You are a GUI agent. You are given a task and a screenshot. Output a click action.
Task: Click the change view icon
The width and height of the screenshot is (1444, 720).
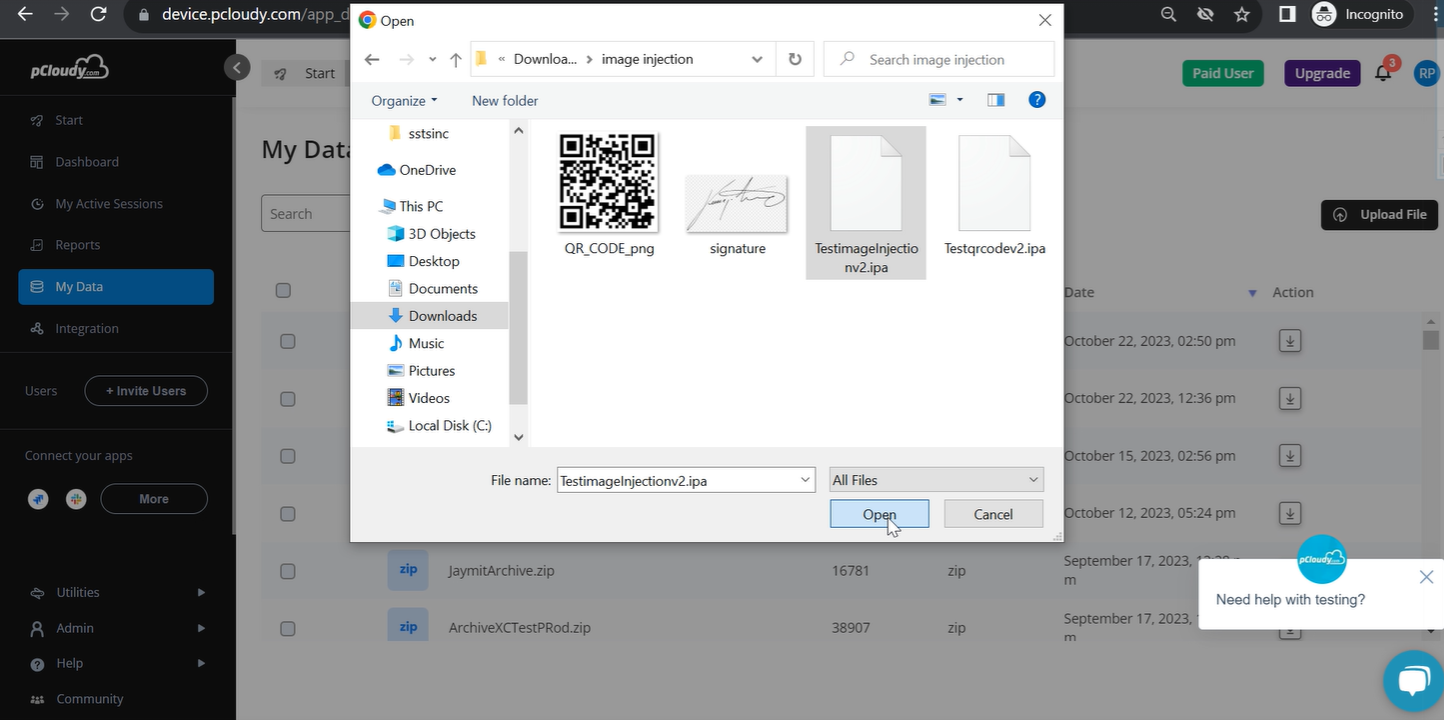click(x=938, y=100)
